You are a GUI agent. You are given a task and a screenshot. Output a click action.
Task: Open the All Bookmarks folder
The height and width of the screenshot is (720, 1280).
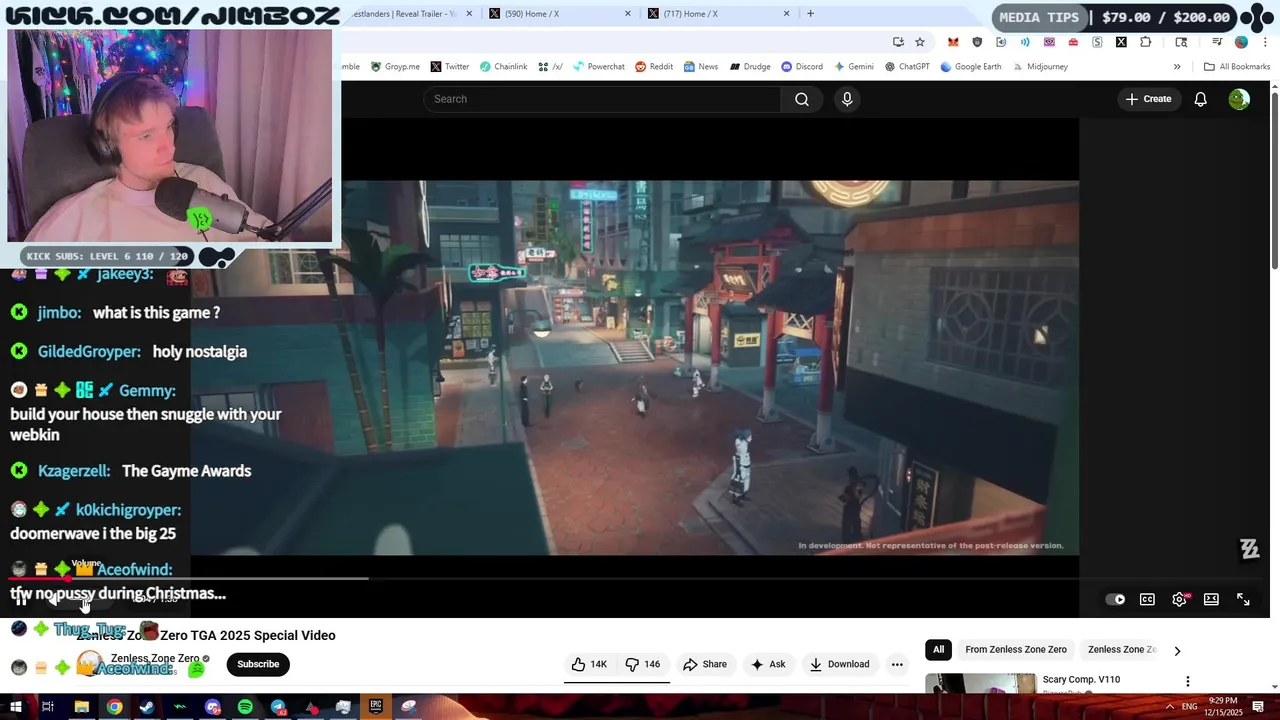(x=1237, y=67)
